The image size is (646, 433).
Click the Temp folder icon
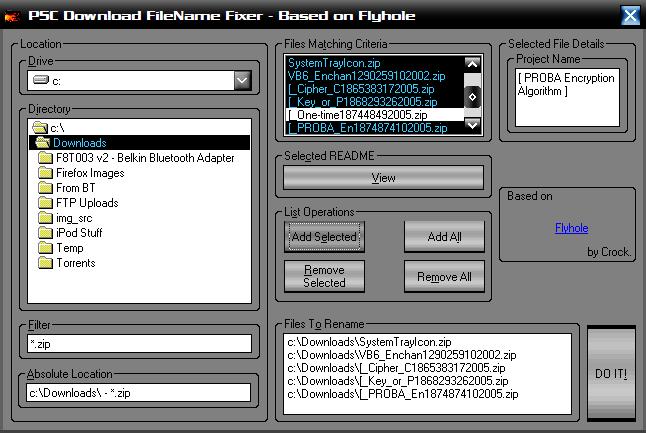46,248
